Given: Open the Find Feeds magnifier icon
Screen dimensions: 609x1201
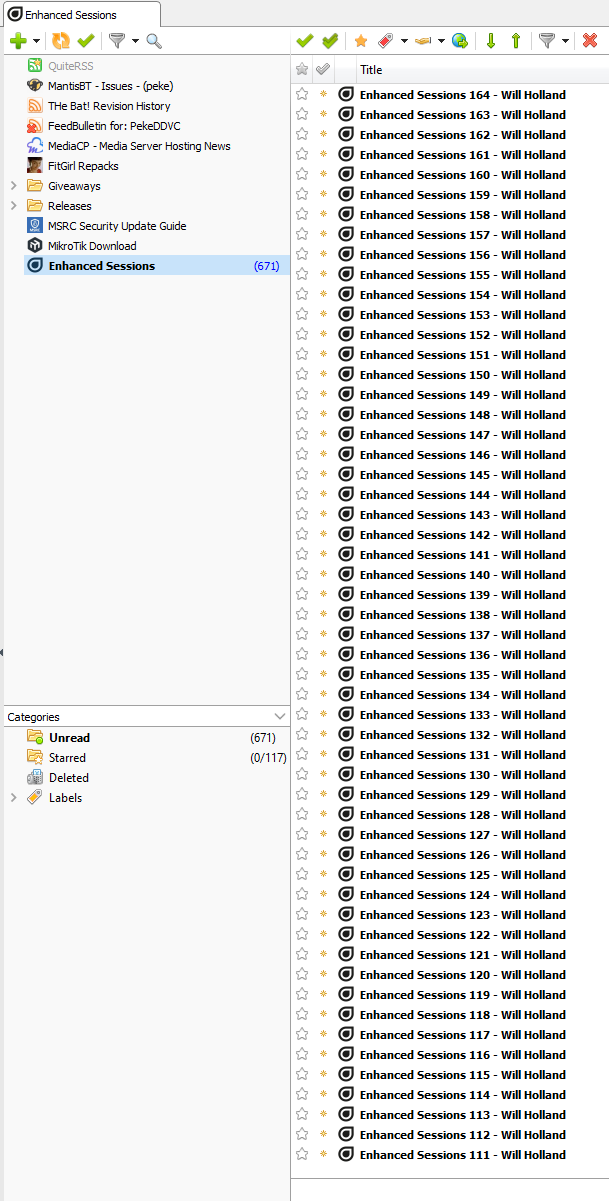Looking at the screenshot, I should pos(154,41).
